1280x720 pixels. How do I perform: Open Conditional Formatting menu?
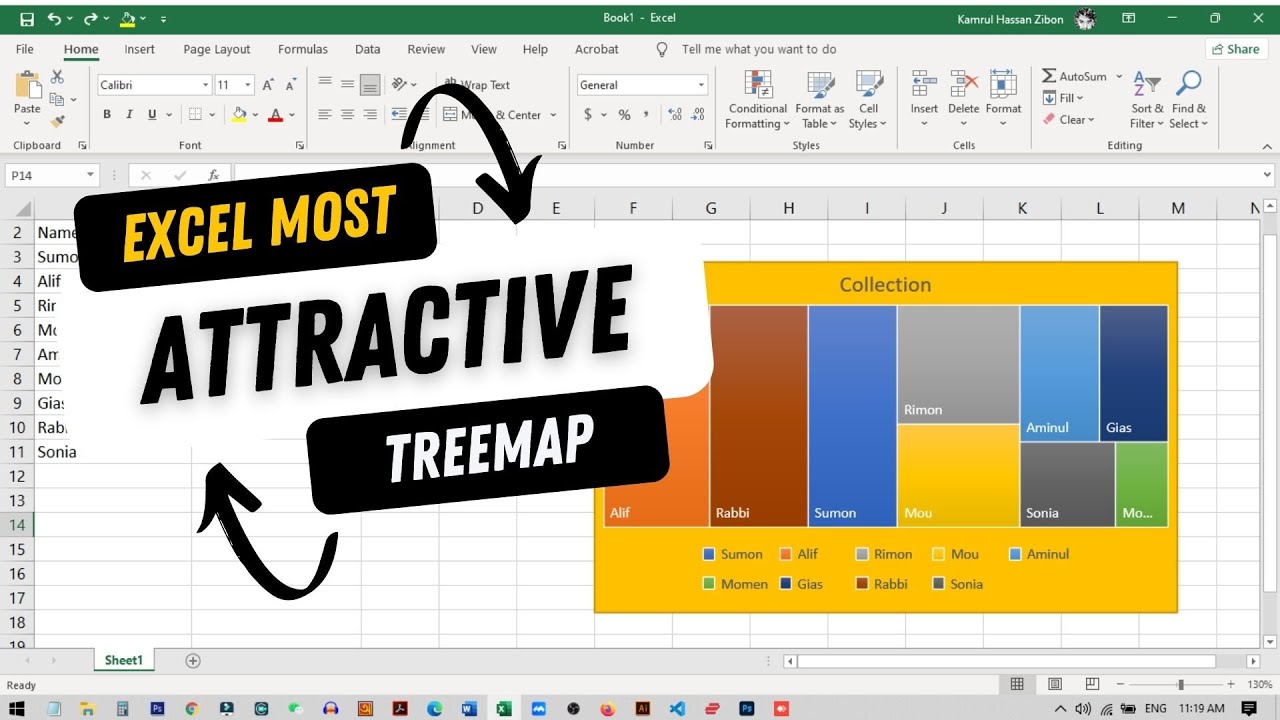[757, 100]
